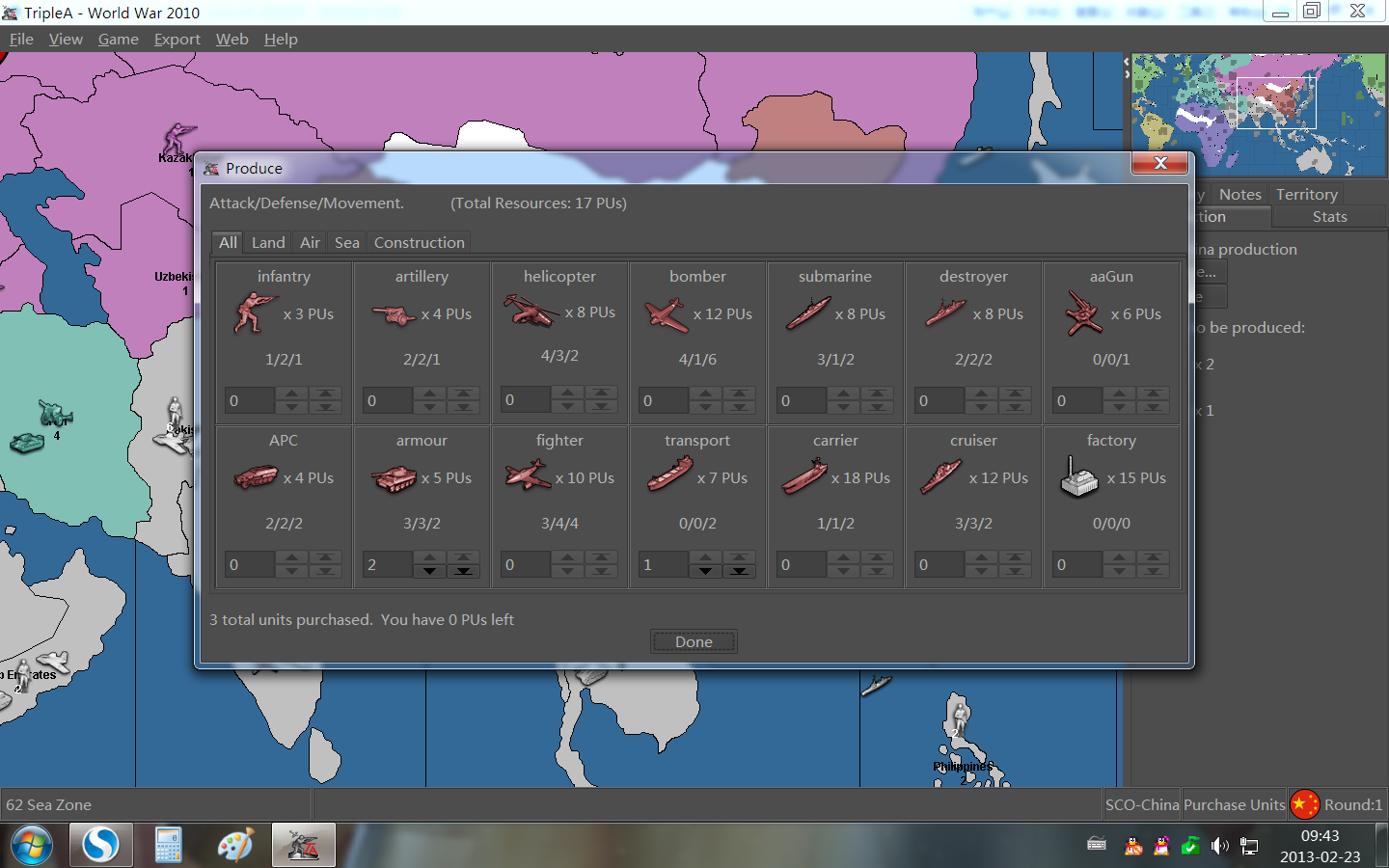Open Sogou browser from the taskbar

coord(101,846)
